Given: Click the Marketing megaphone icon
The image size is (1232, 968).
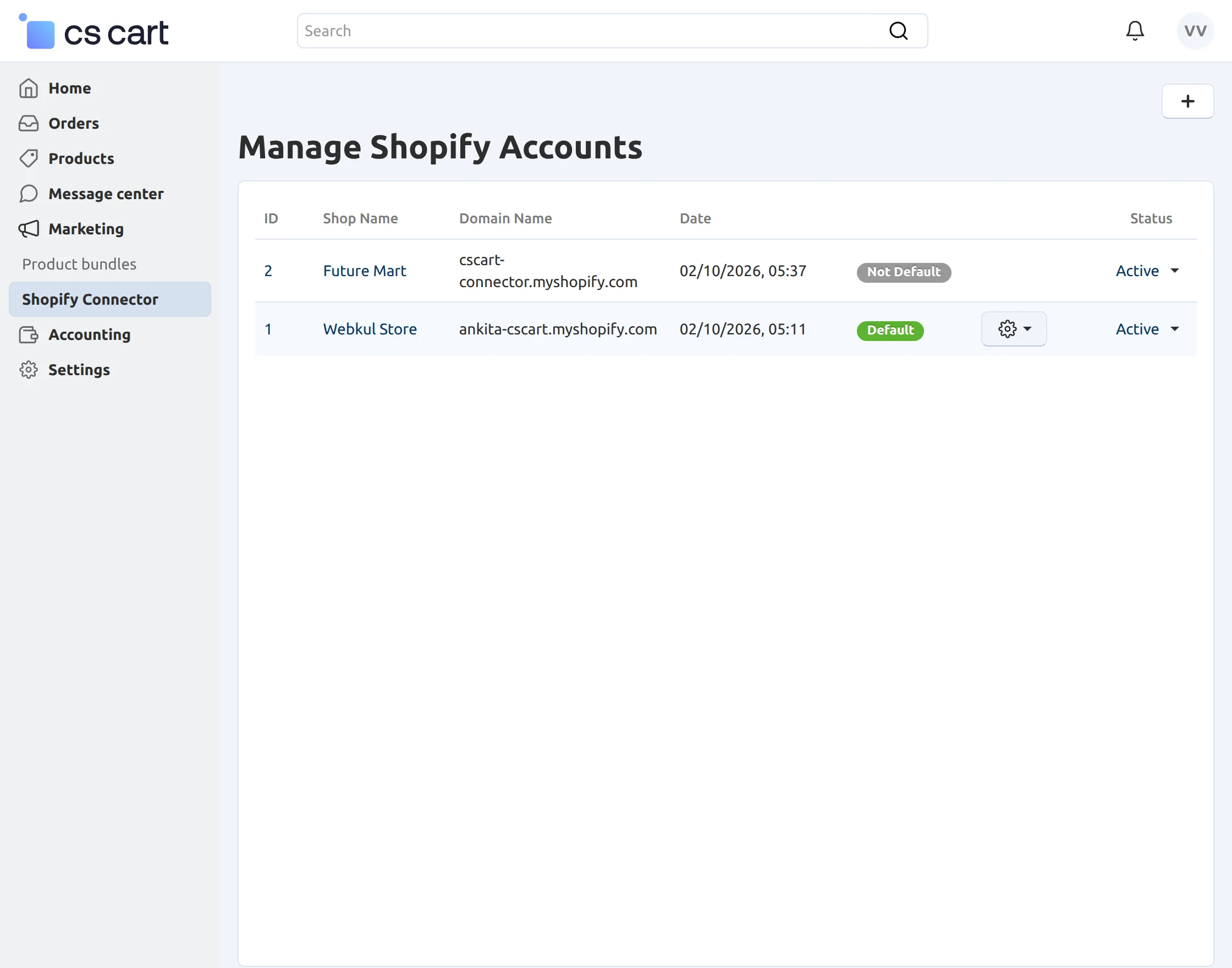Looking at the screenshot, I should coord(29,229).
